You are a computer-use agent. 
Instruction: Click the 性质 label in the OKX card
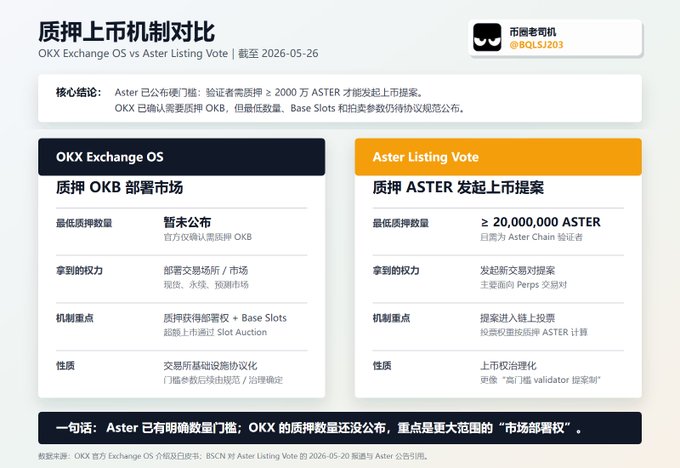click(x=65, y=366)
